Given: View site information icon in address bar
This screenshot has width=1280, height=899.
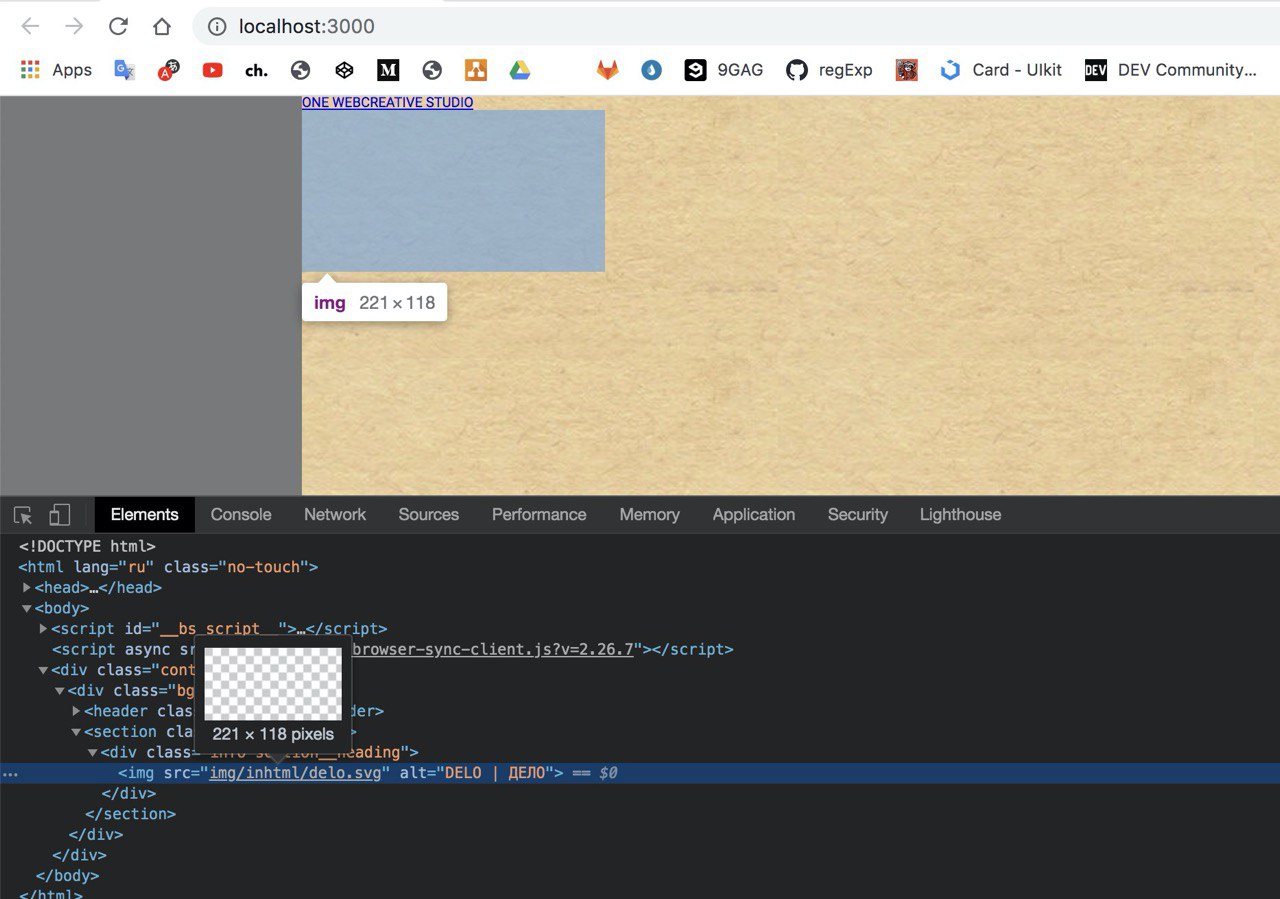Looking at the screenshot, I should click(x=217, y=27).
